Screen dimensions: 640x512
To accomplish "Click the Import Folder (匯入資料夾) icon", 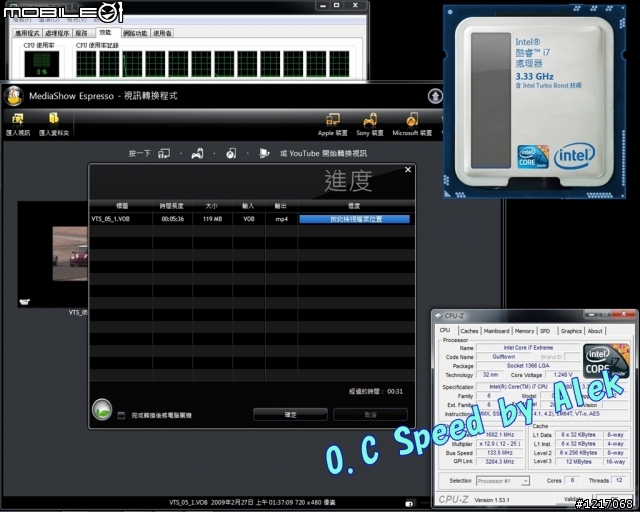I will 54,118.
